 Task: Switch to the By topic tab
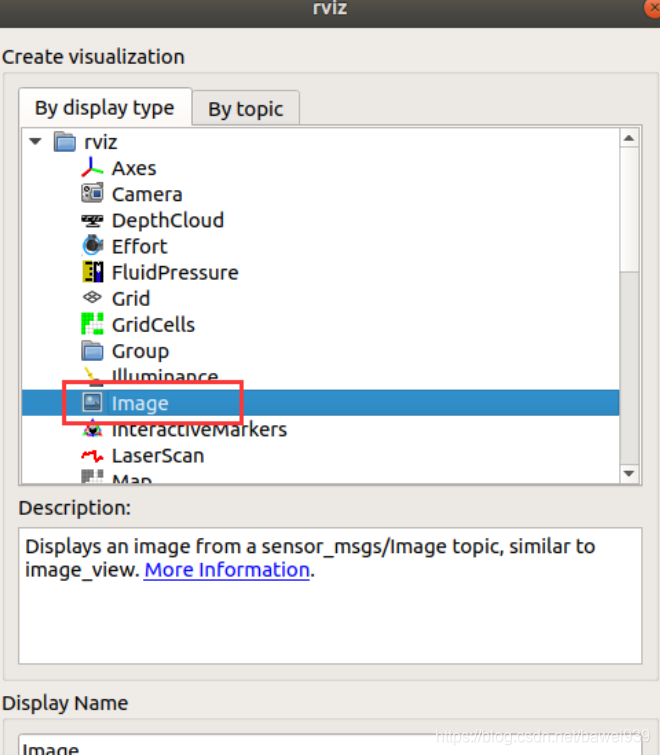coord(246,108)
